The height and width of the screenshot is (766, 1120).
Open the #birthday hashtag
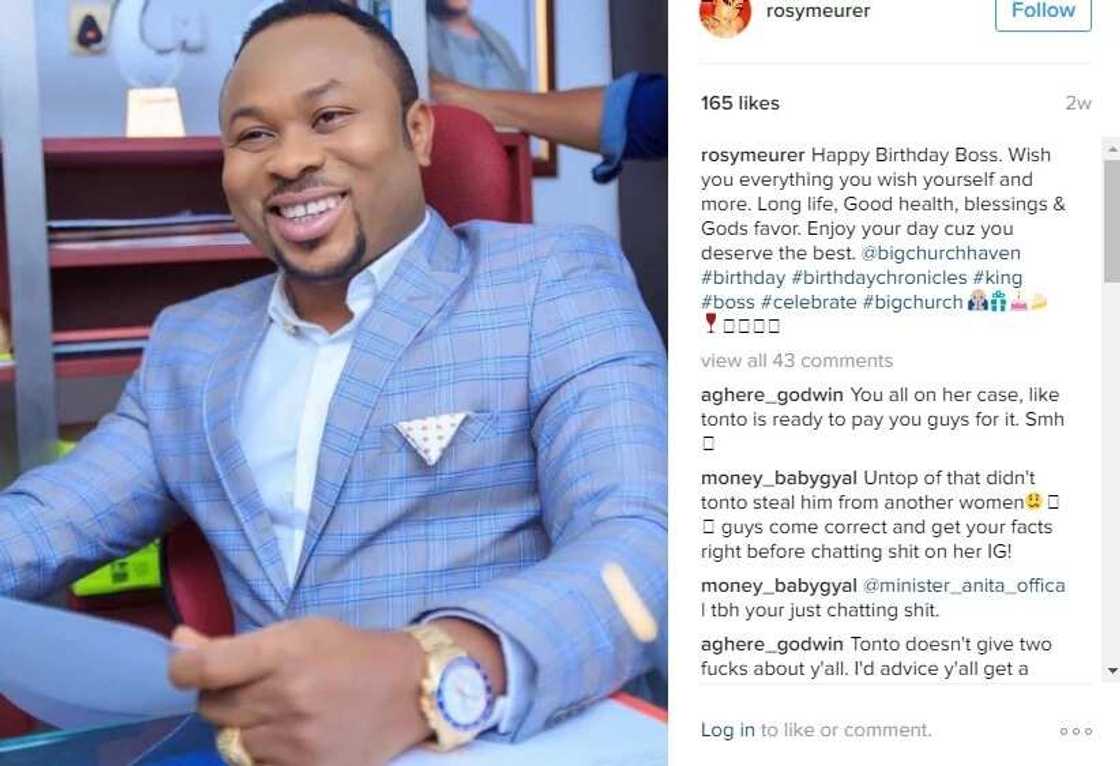pyautogui.click(x=743, y=278)
